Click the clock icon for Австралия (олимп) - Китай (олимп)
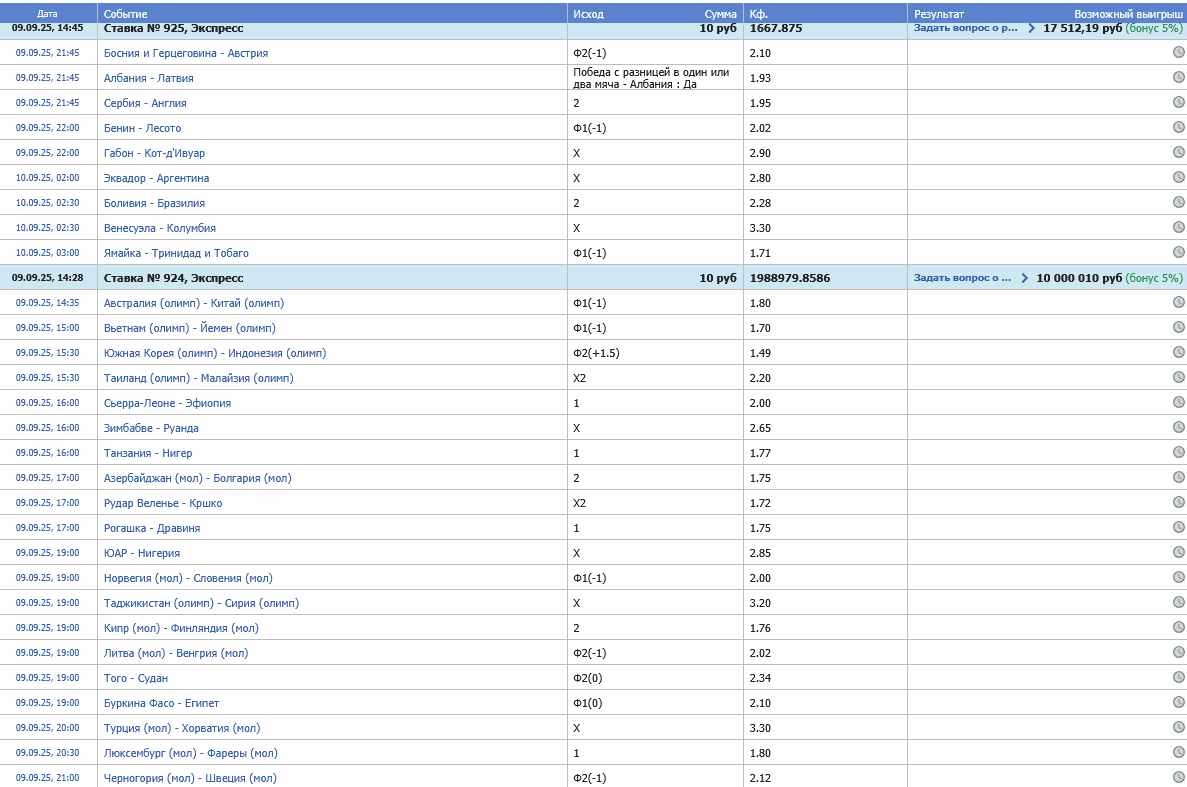Viewport: 1187px width, 787px height. tap(1178, 302)
